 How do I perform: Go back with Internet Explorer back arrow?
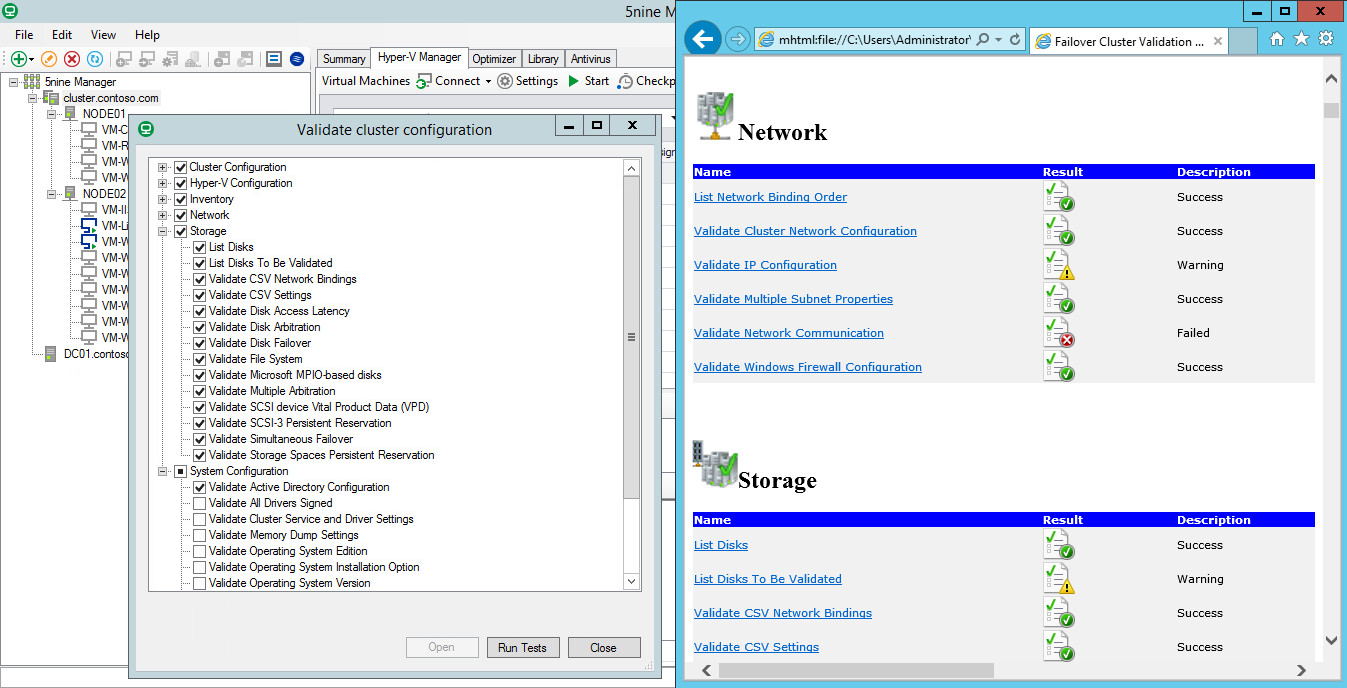point(705,39)
